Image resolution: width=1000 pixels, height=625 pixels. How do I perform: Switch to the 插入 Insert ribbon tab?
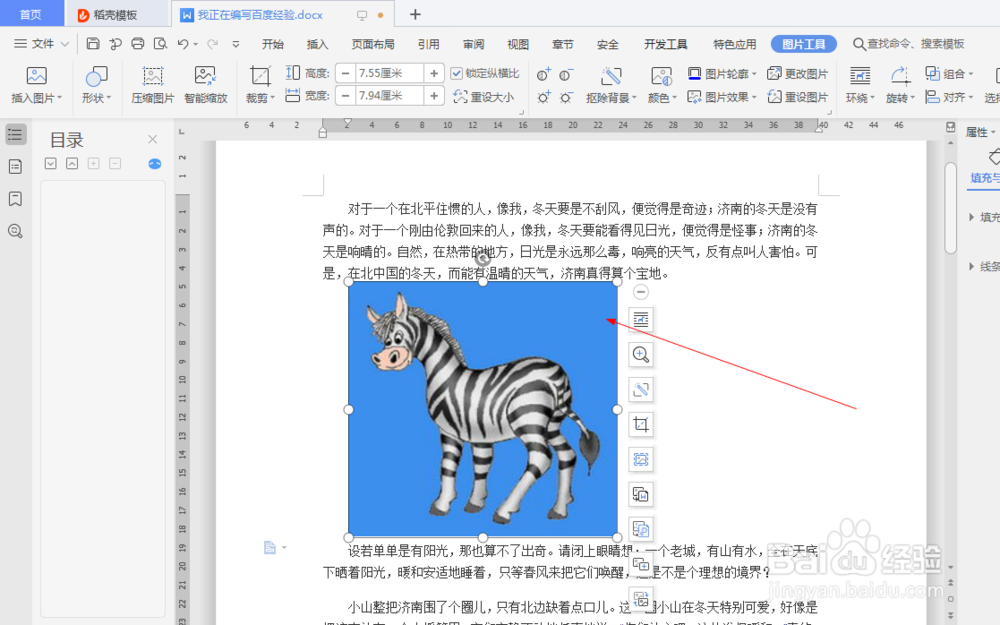click(317, 44)
